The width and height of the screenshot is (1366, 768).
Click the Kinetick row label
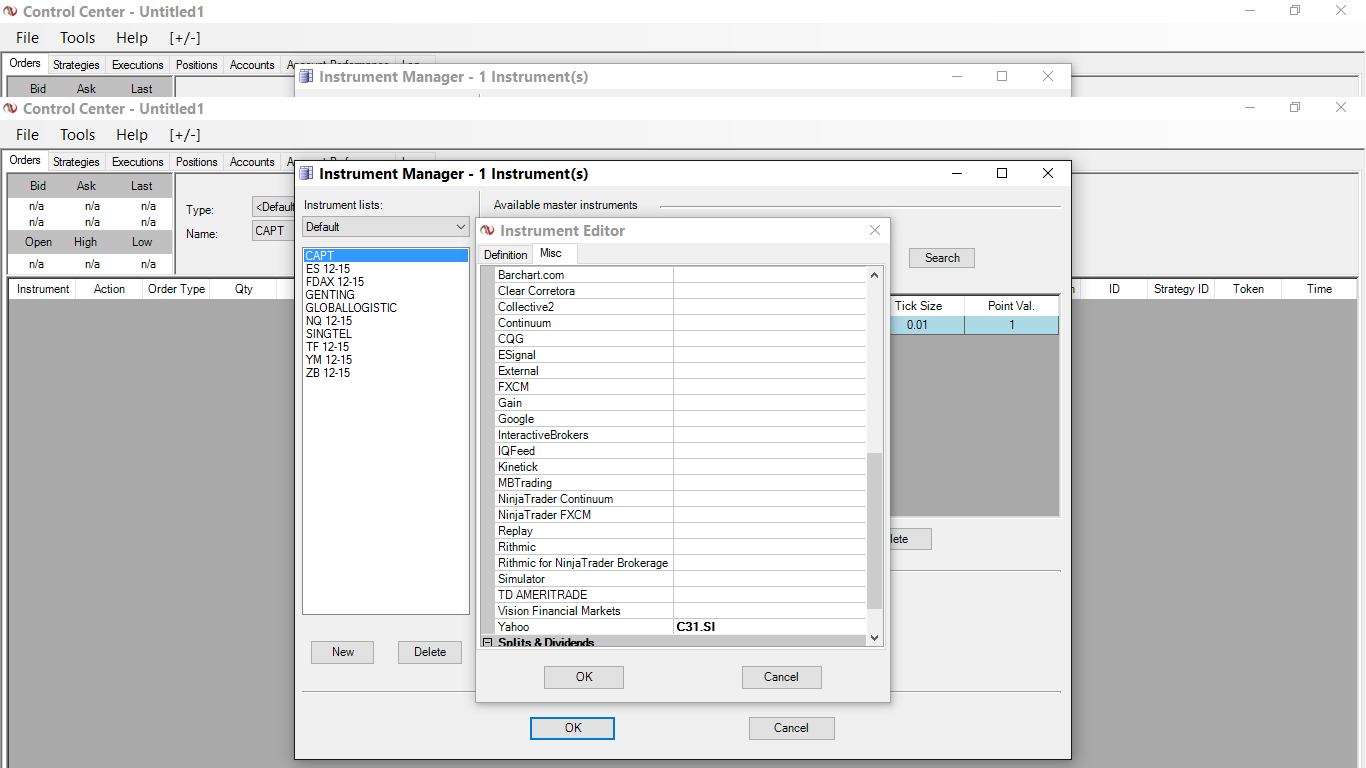pos(518,467)
